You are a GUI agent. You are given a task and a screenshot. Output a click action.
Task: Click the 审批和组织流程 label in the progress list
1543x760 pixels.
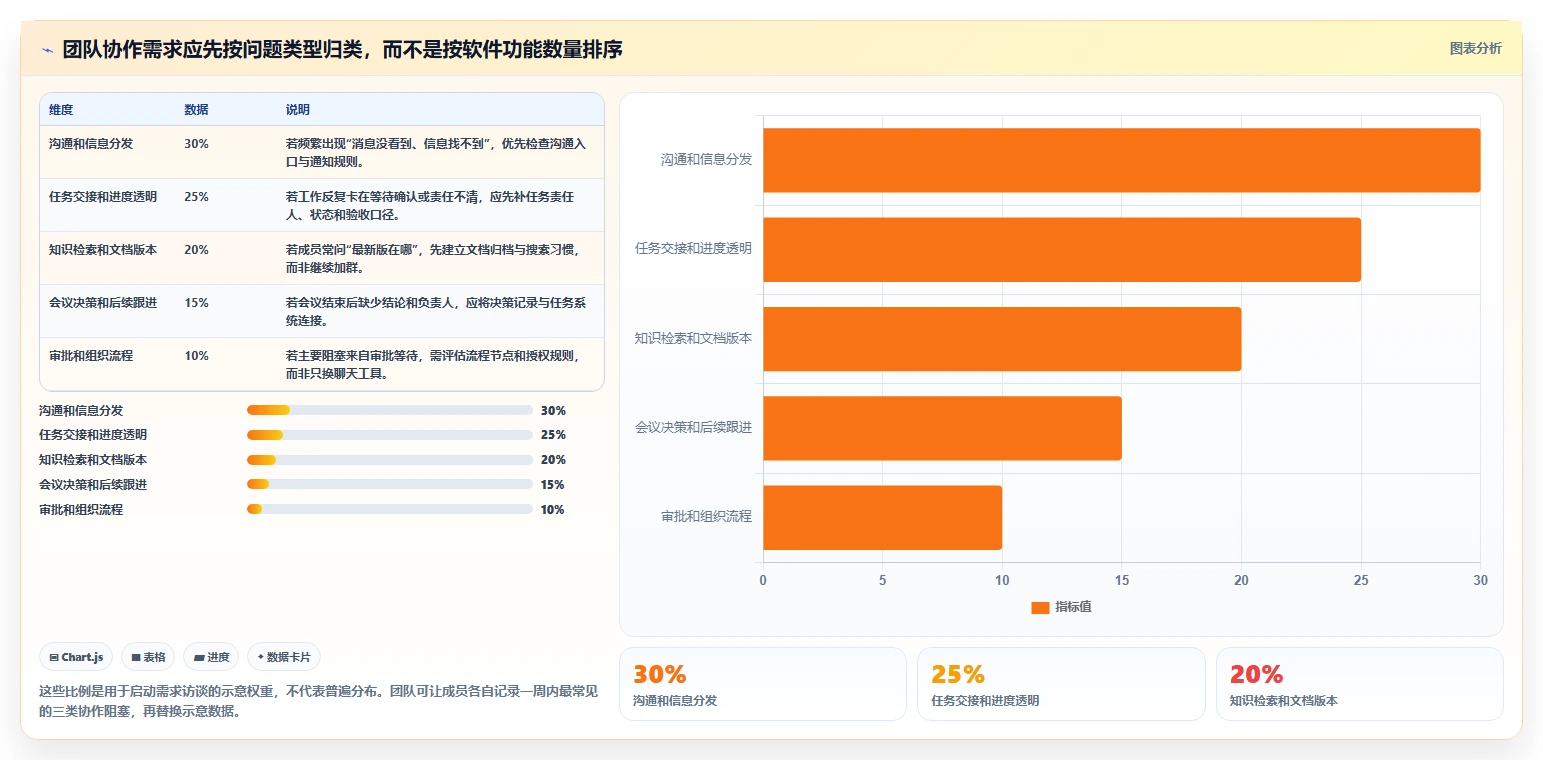[x=81, y=509]
